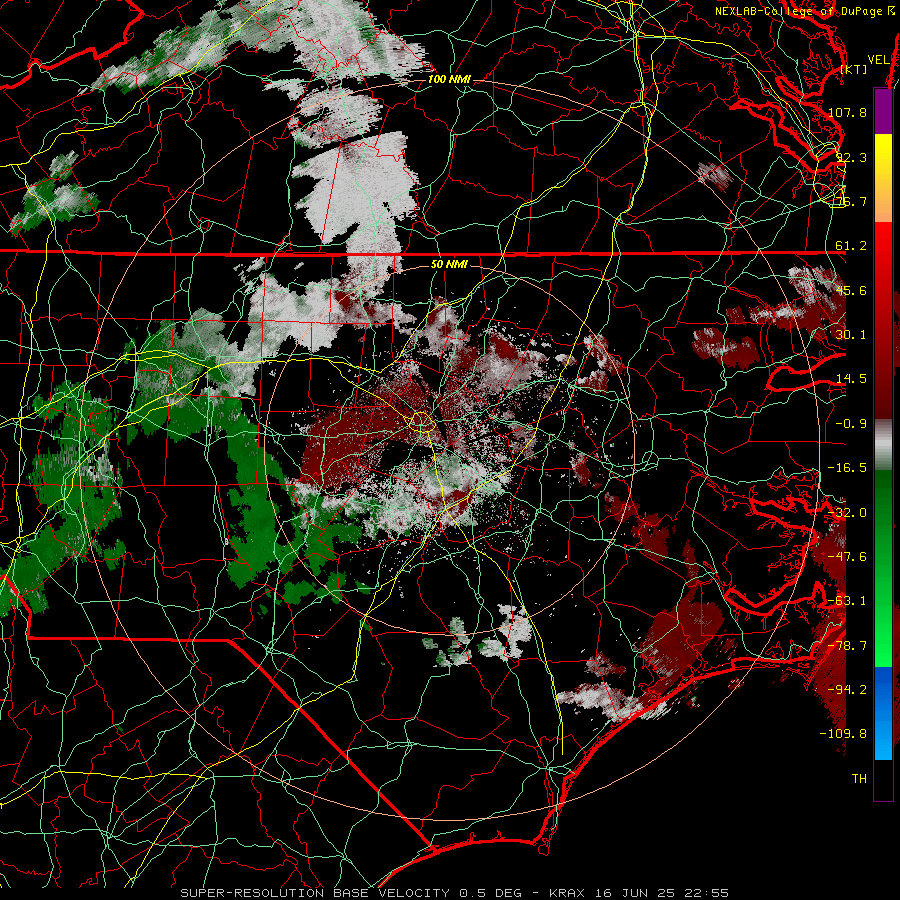Click the -32.0 velocity scale value
This screenshot has height=900, width=900.
click(847, 513)
